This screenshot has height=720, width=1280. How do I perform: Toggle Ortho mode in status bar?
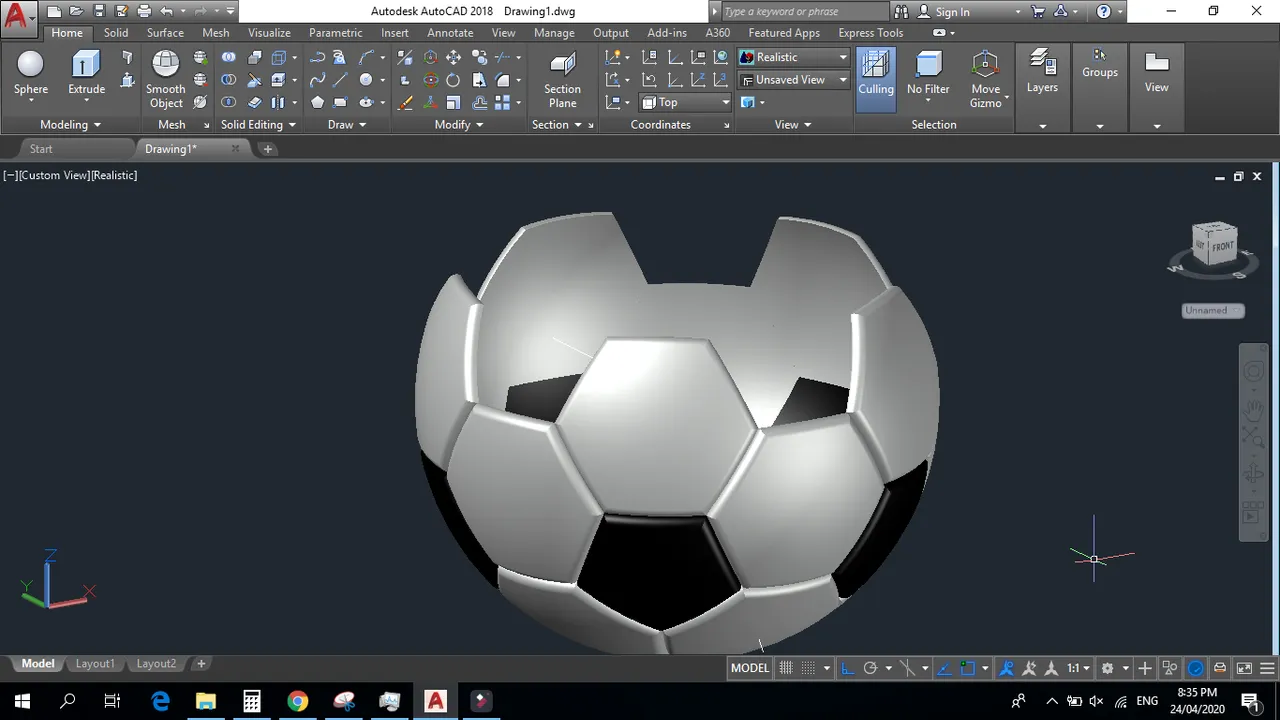tap(847, 668)
